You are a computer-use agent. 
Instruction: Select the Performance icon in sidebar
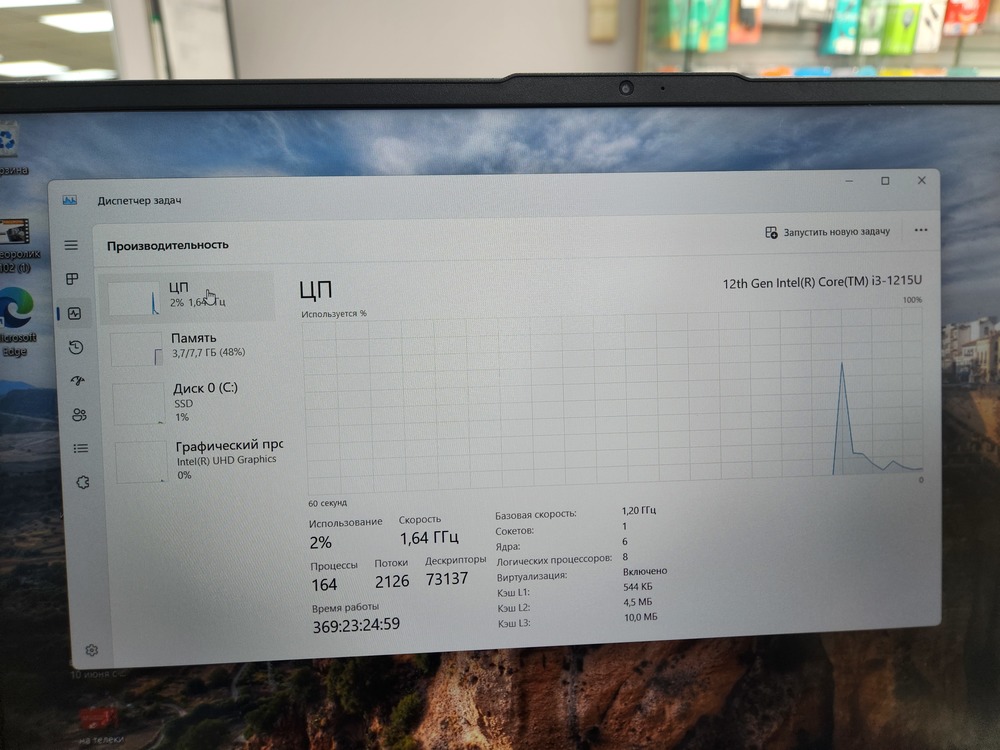coord(74,313)
